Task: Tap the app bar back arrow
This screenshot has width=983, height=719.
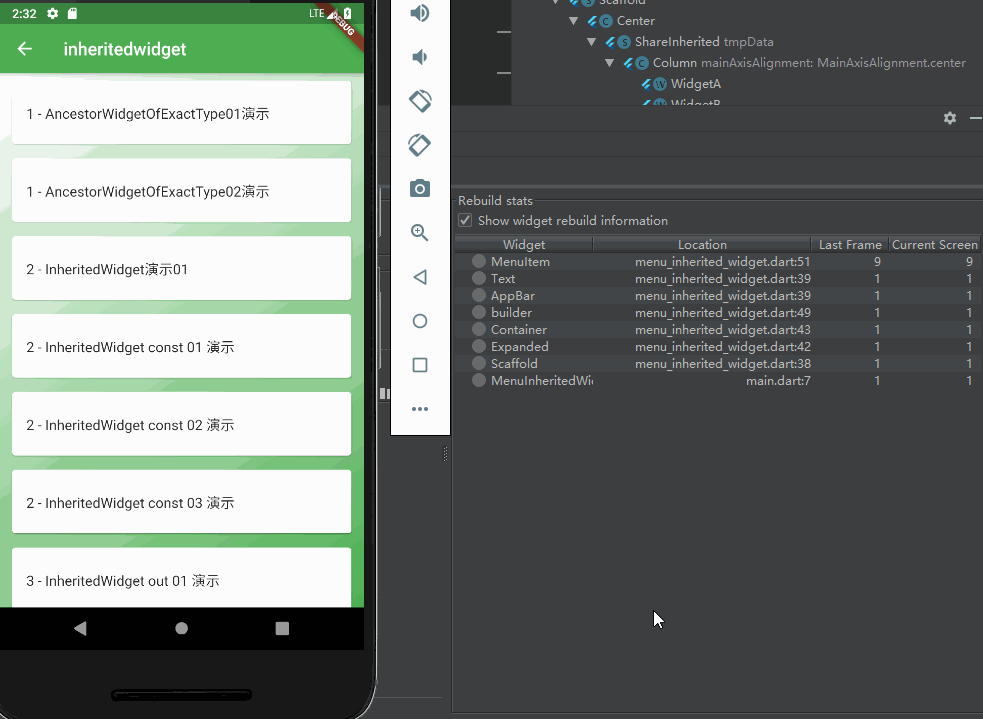Action: pyautogui.click(x=24, y=49)
